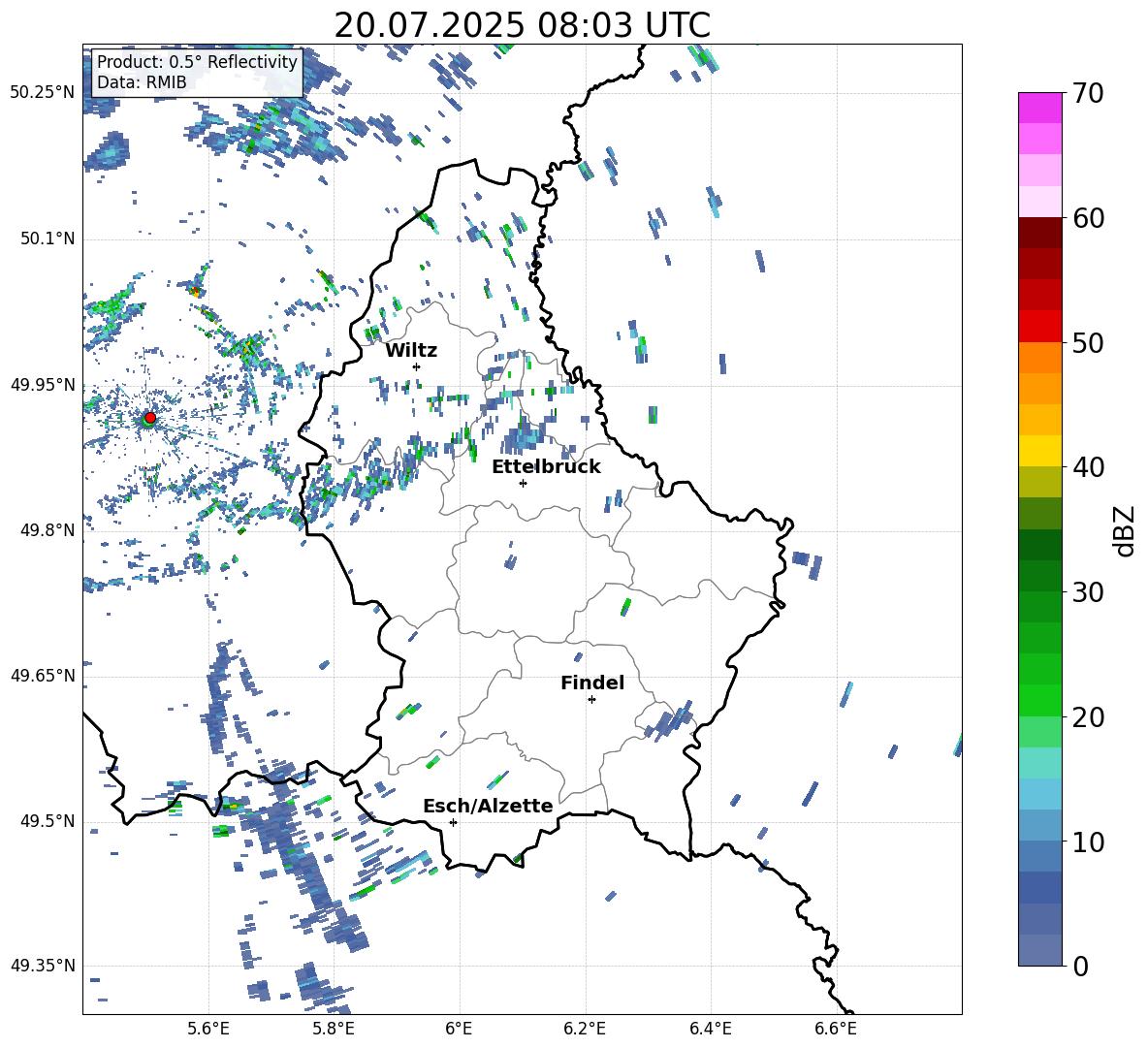Click the 49.8°N latitude label
The width and height of the screenshot is (1148, 1048).
48,530
